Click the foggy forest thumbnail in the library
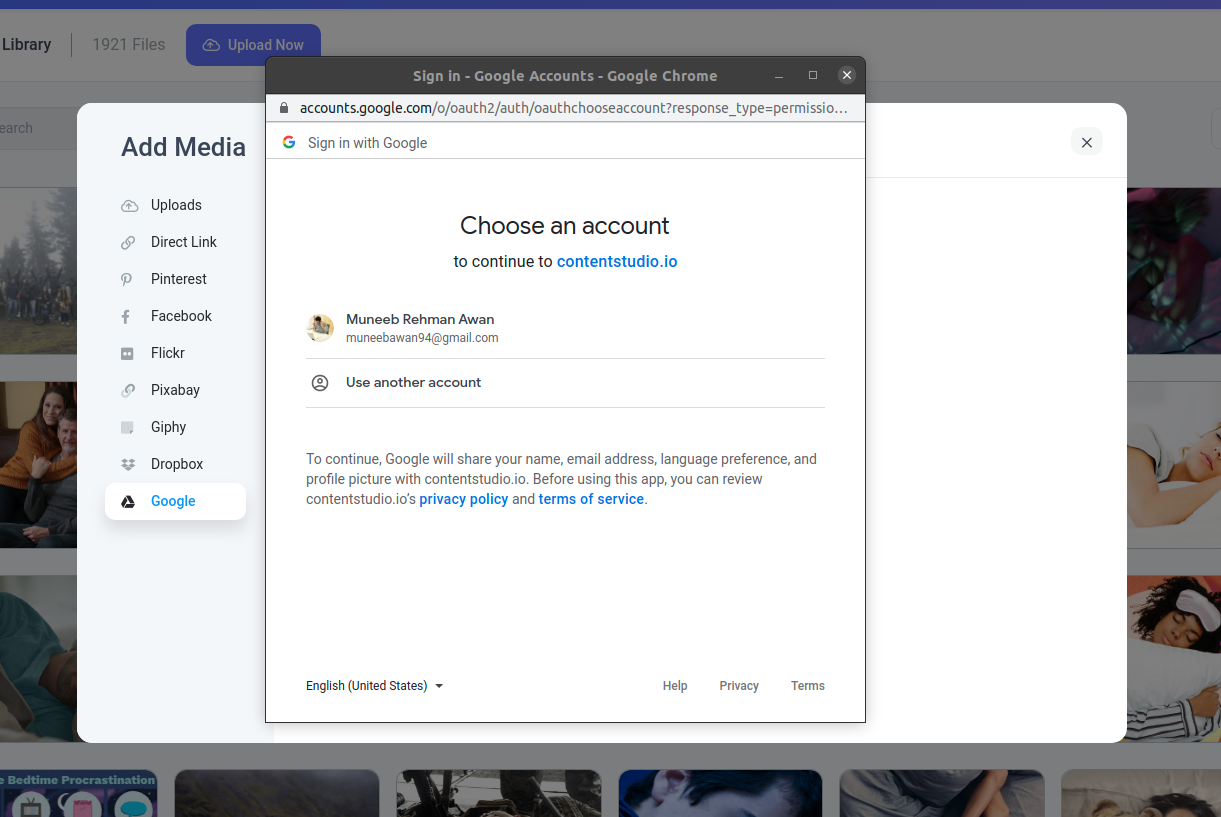This screenshot has width=1221, height=817. tap(38, 271)
